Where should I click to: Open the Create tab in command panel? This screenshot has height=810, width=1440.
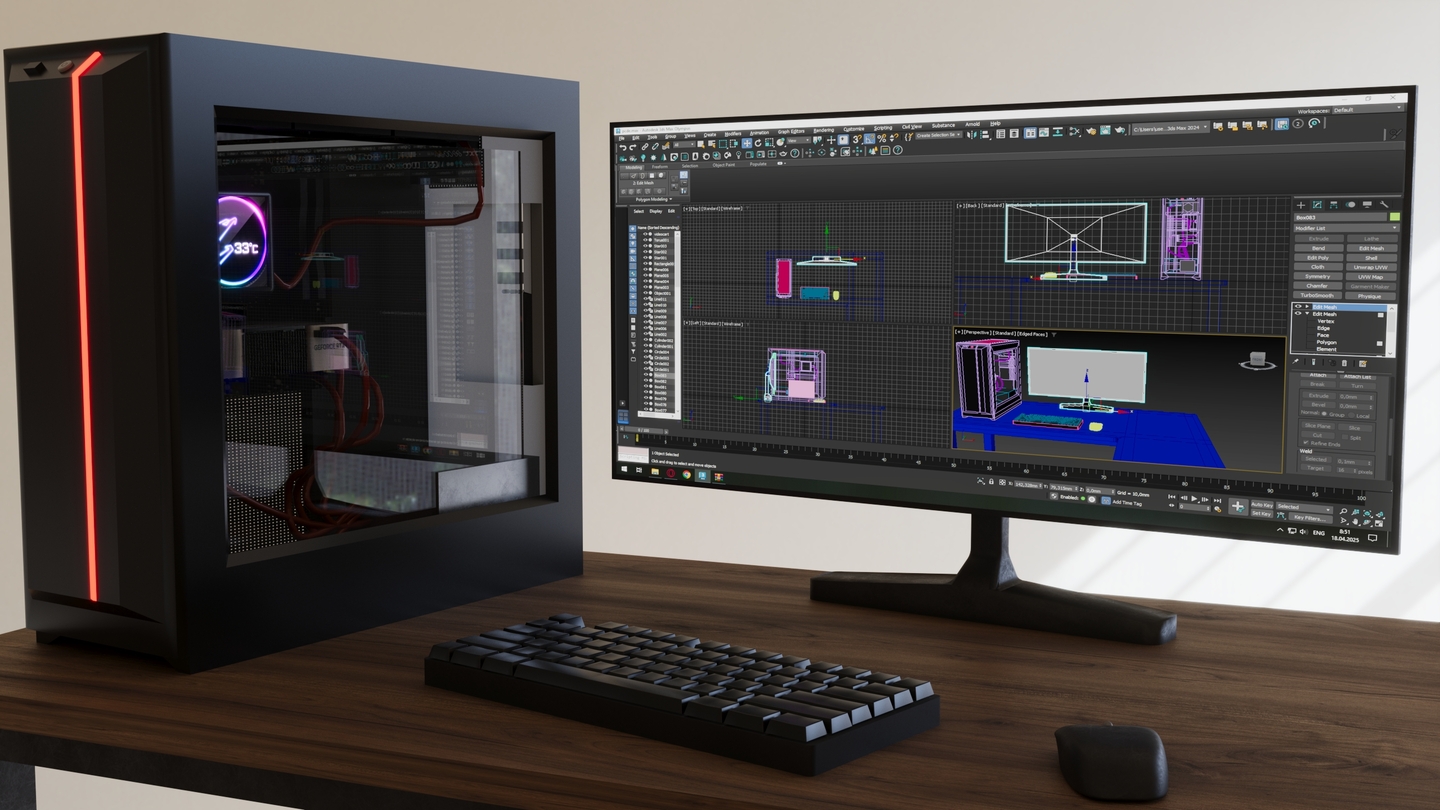[x=1300, y=205]
